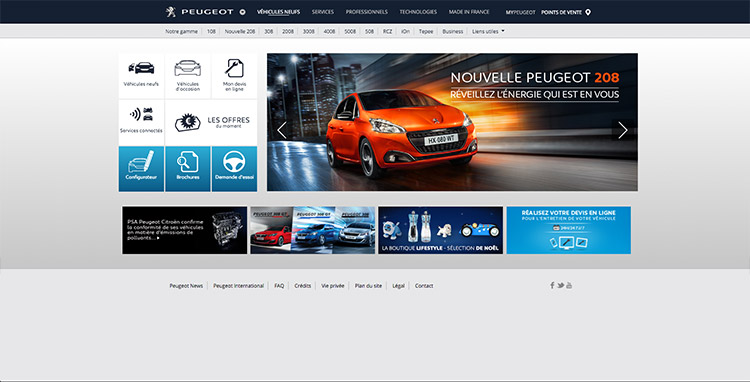This screenshot has height=382, width=750.
Task: Open the Mon devis en ligne tile
Action: [x=234, y=76]
